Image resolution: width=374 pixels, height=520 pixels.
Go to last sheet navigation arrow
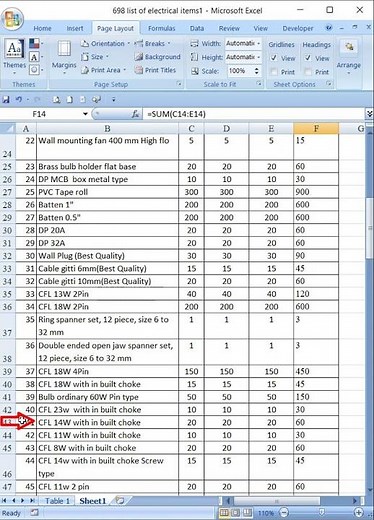[x=32, y=500]
